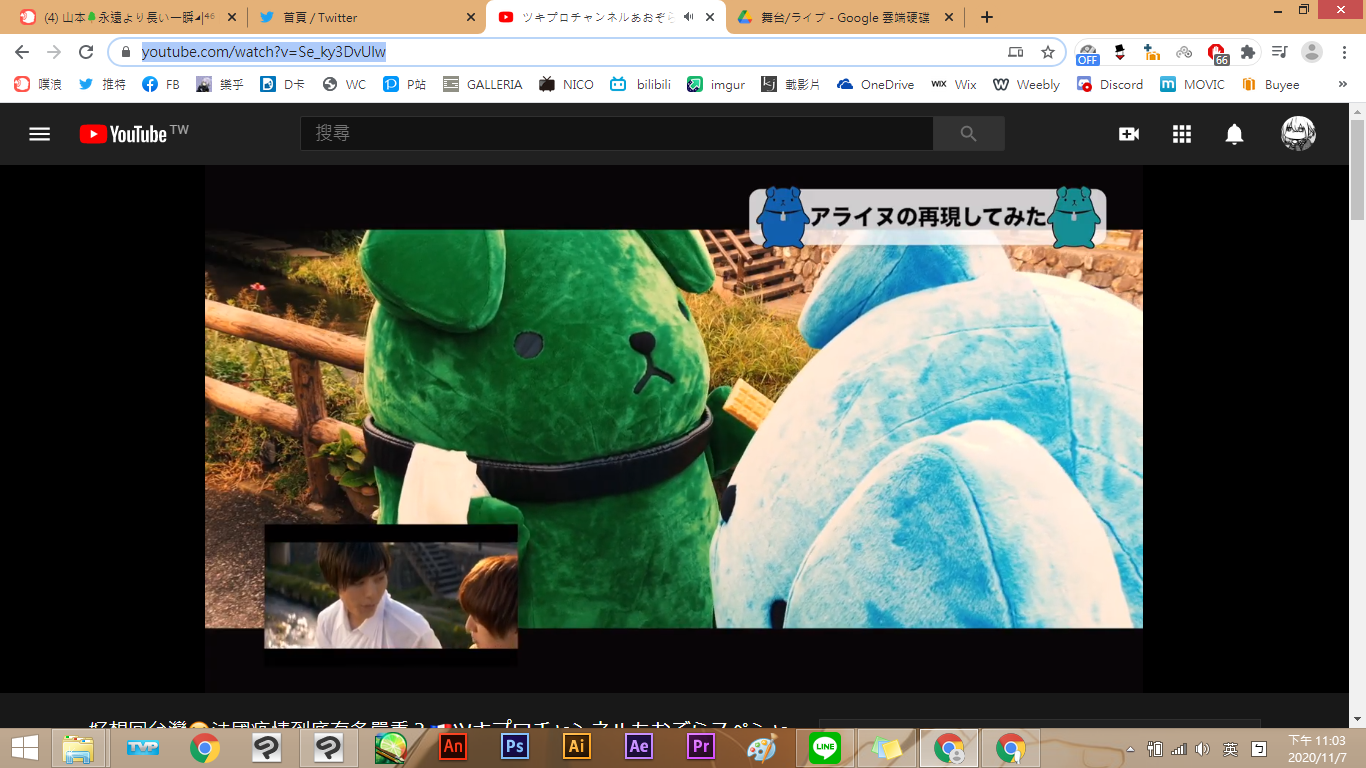Click the site lock icon in address bar

point(126,52)
